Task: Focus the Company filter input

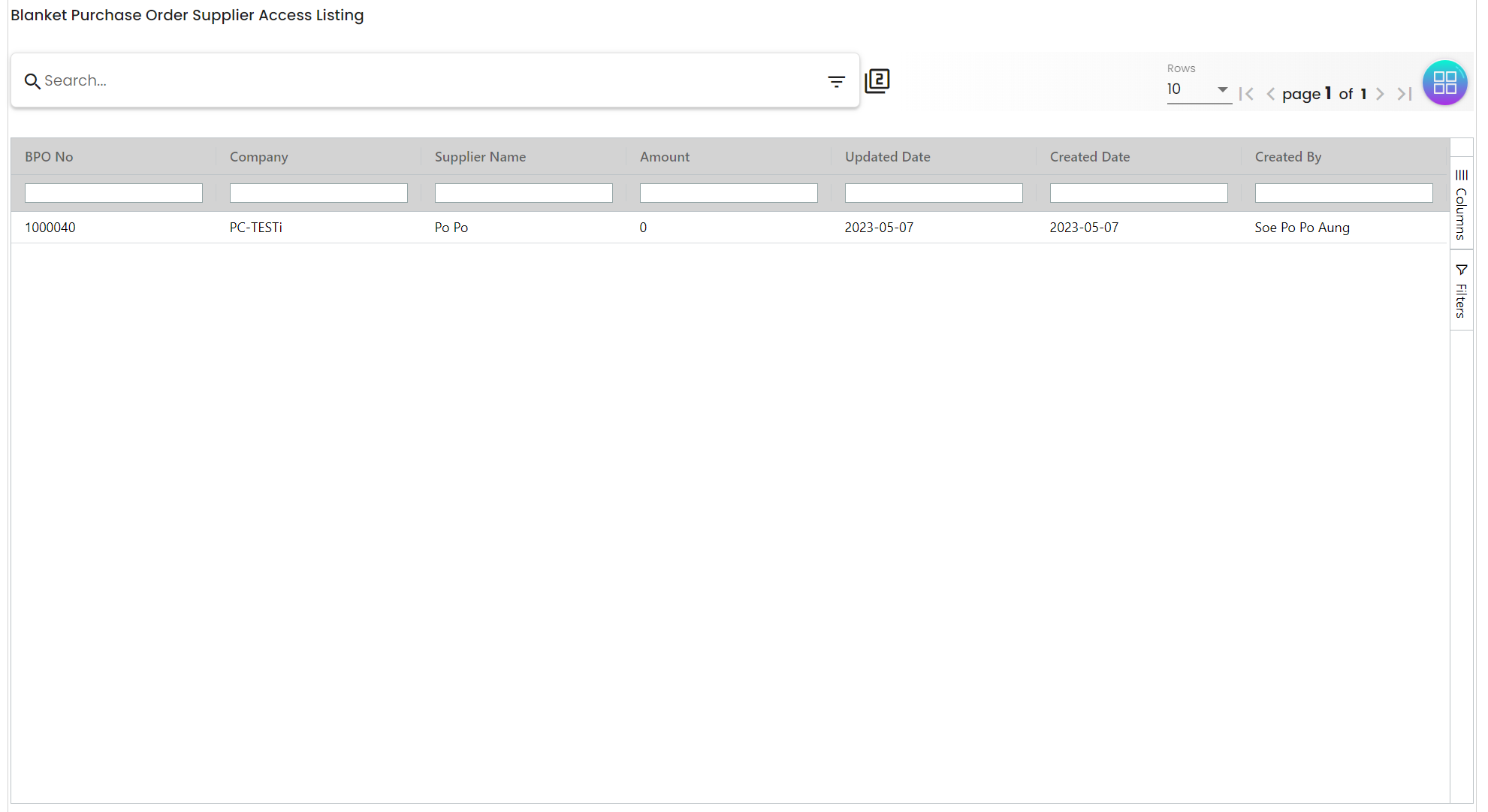Action: pos(318,193)
